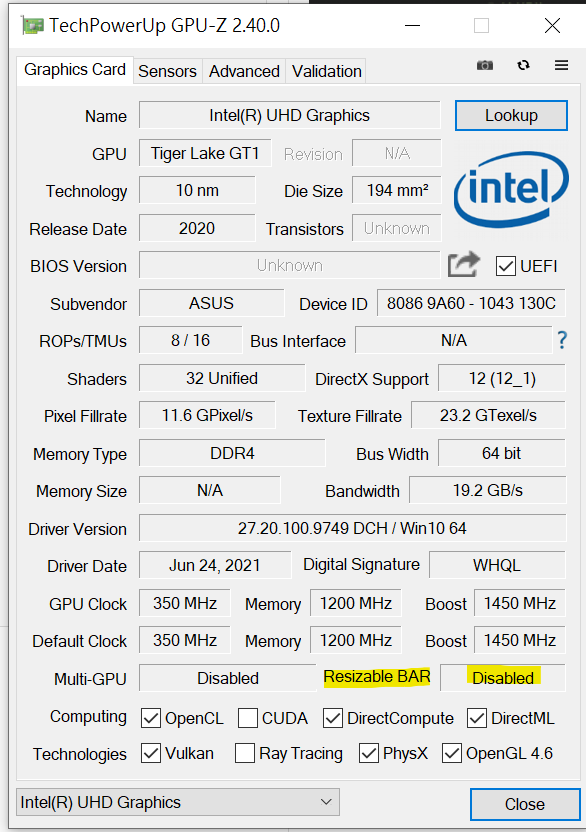
Task: Maximize the GPU-Z window
Action: pos(481,25)
